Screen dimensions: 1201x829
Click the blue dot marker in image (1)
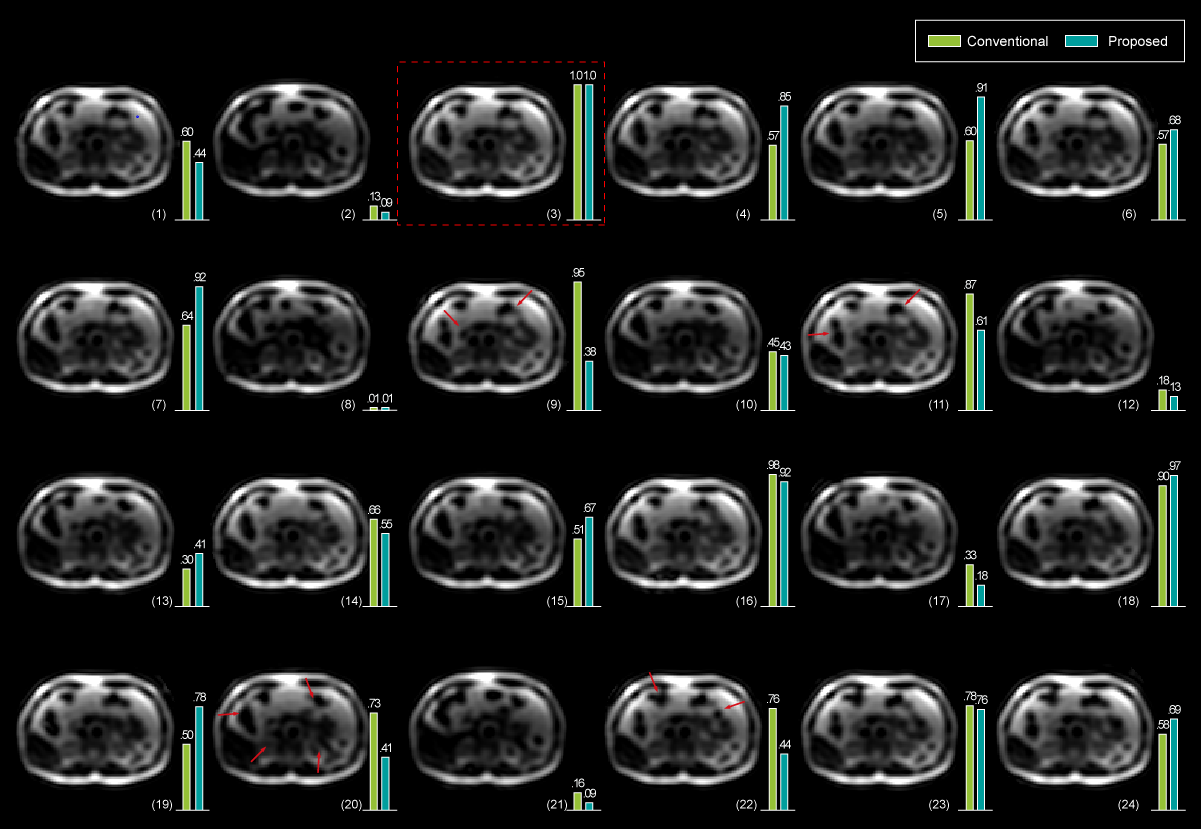(138, 116)
